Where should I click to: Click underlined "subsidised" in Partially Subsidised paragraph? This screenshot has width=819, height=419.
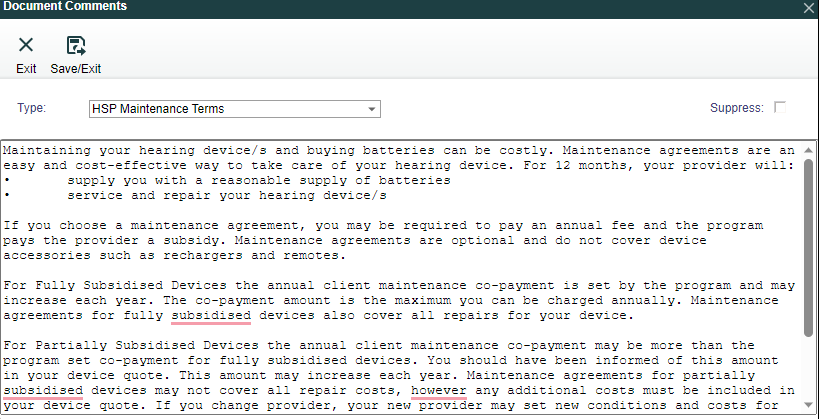click(x=42, y=390)
